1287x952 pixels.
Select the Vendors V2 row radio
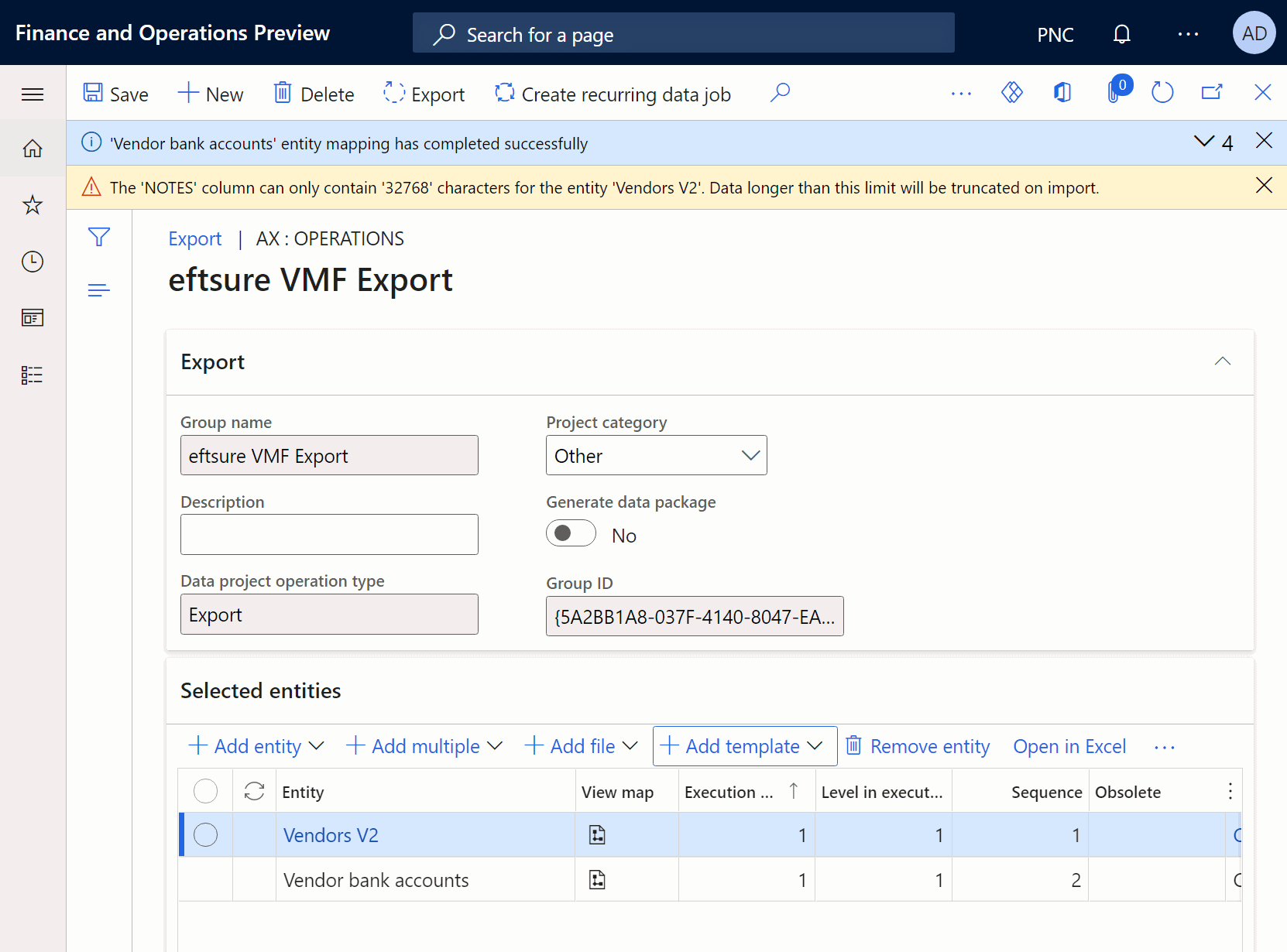pos(205,834)
